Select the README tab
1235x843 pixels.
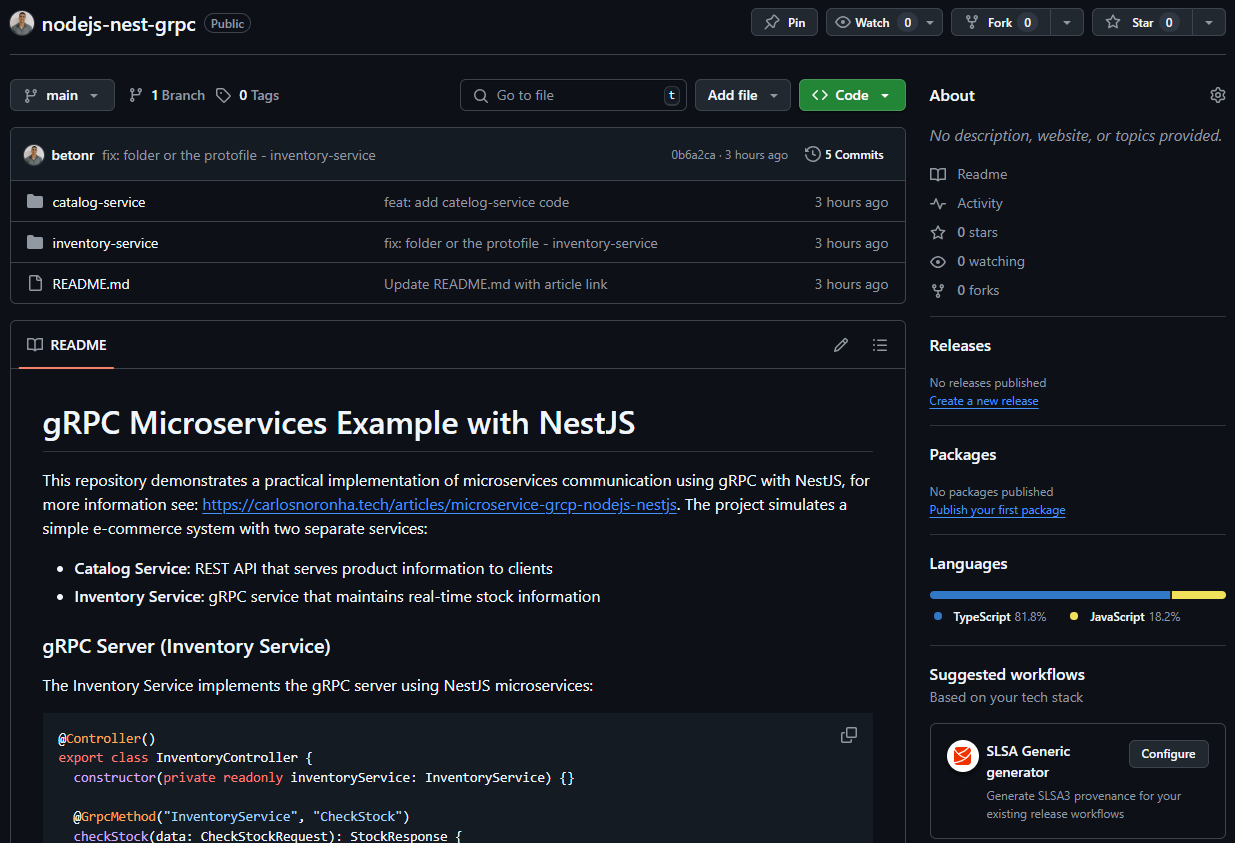[66, 345]
